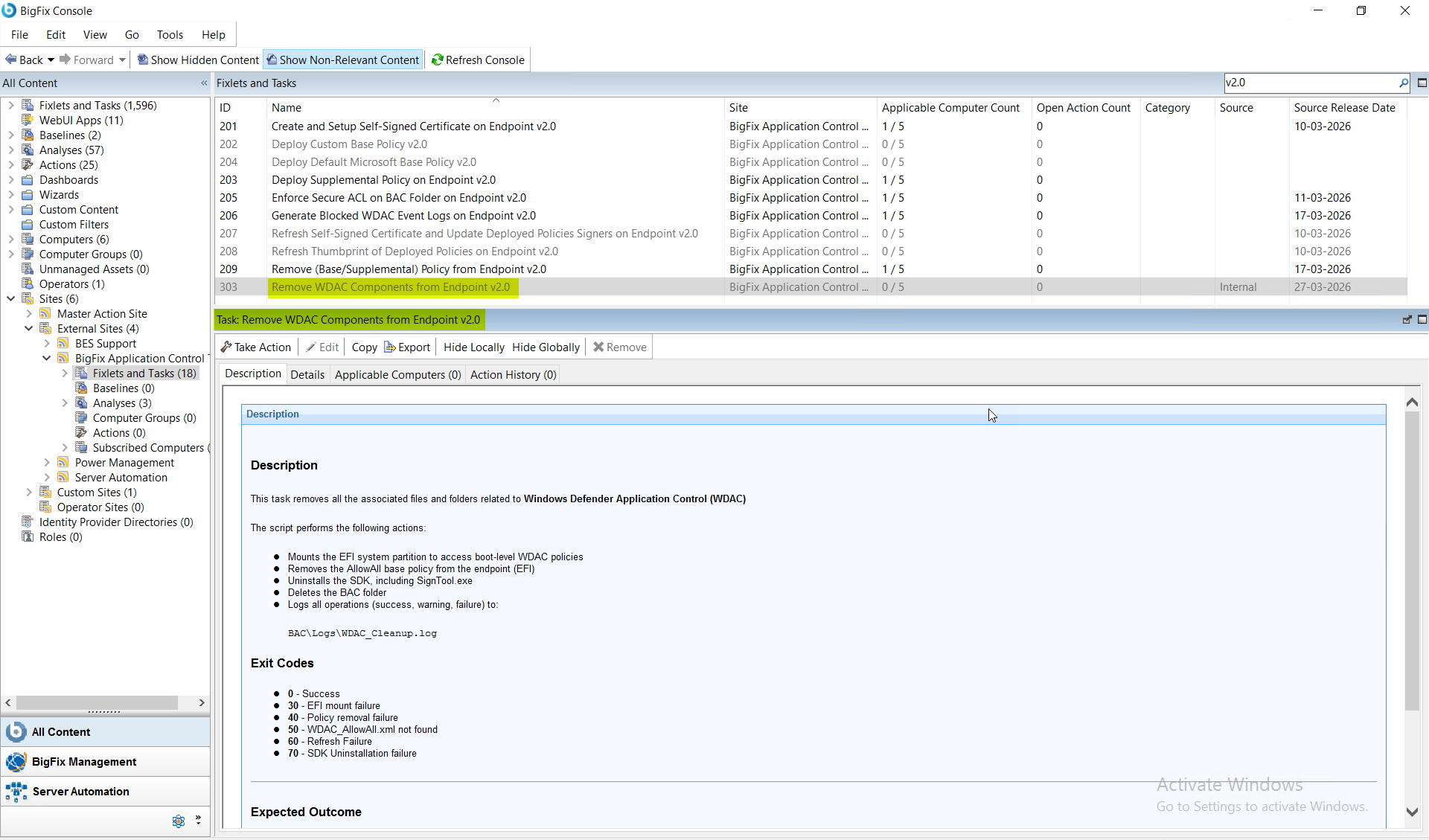Viewport: 1429px width, 840px height.
Task: Select the Server Automation sidebar icon
Action: [x=16, y=791]
